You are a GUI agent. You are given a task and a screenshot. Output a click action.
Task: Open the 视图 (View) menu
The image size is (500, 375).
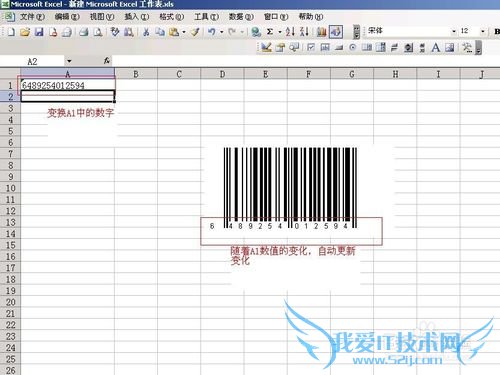[x=102, y=16]
